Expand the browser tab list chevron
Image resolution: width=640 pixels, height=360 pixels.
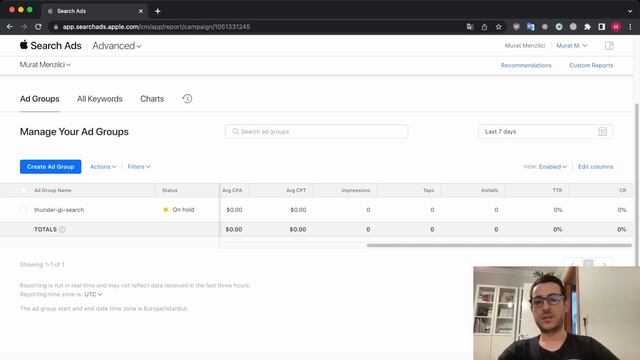pos(630,11)
